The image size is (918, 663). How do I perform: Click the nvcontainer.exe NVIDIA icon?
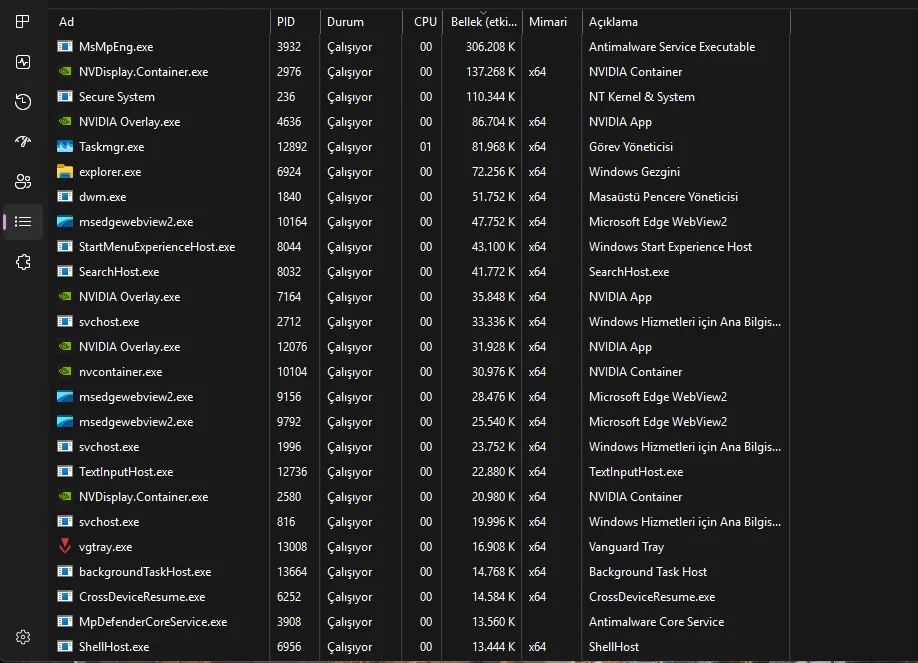65,371
